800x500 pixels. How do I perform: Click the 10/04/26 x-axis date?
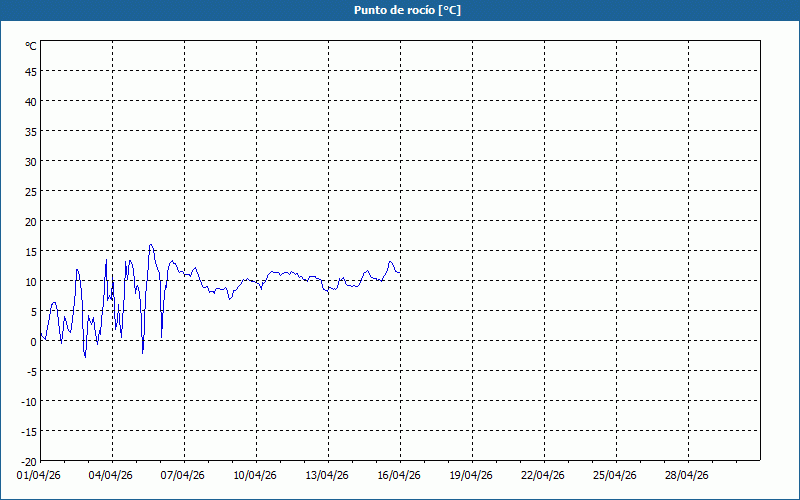coord(255,476)
